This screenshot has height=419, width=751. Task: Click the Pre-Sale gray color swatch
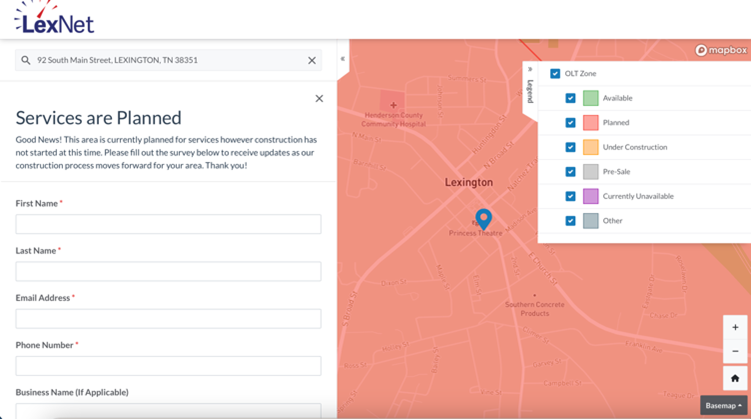click(x=591, y=172)
